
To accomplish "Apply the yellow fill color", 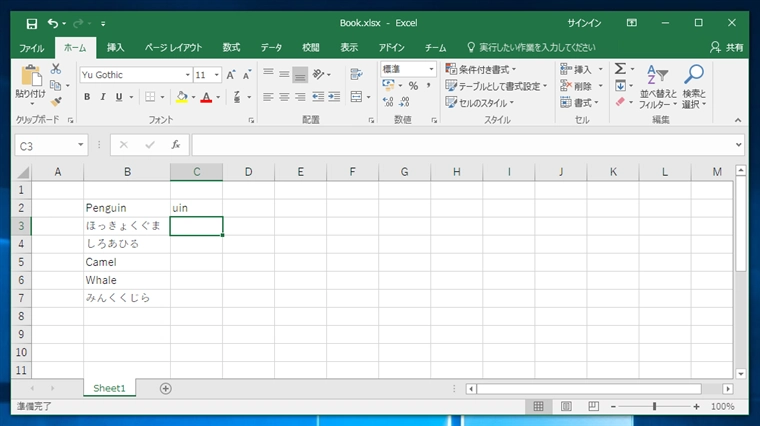I will click(182, 97).
